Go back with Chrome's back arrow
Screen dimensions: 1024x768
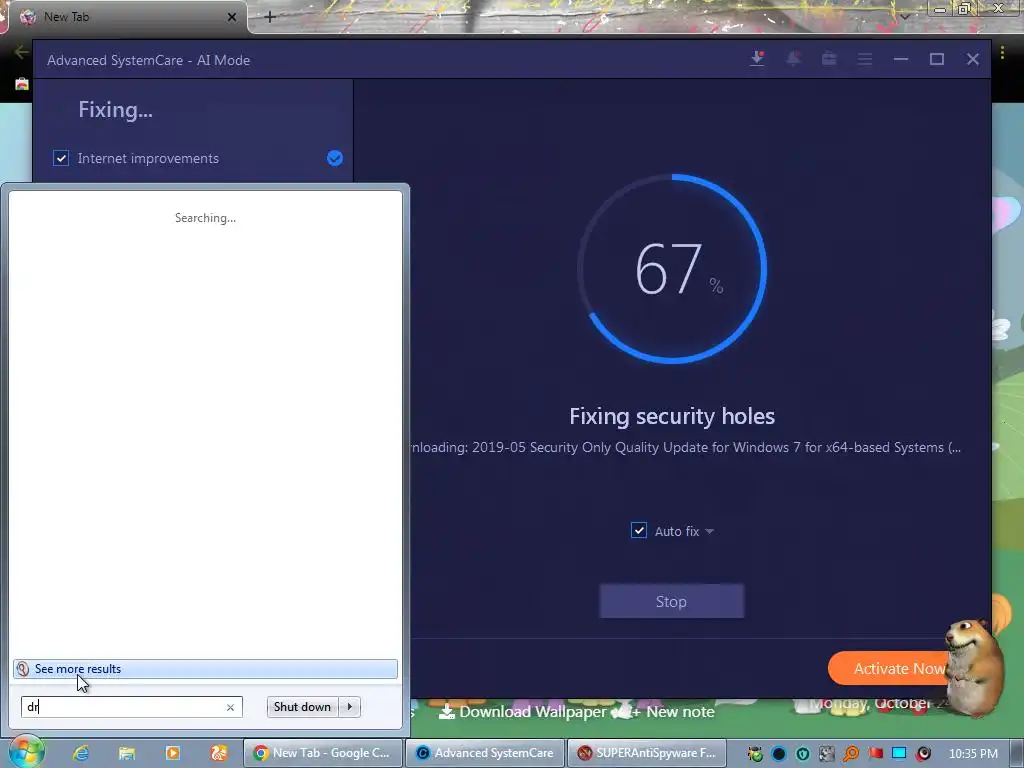[20, 52]
